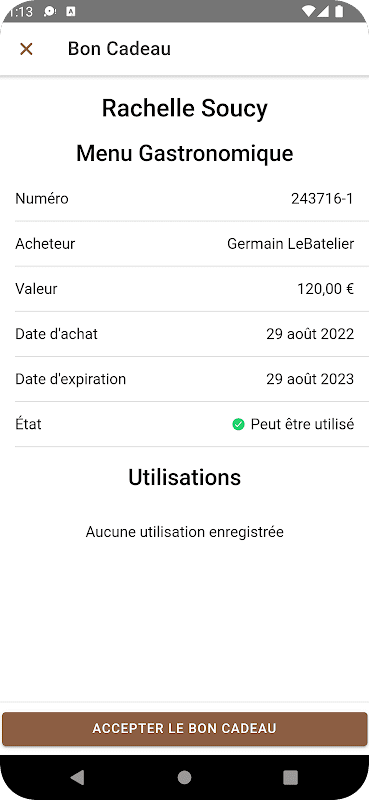Tap the Menu Gastronomique heading
The image size is (369, 800).
[x=184, y=153]
